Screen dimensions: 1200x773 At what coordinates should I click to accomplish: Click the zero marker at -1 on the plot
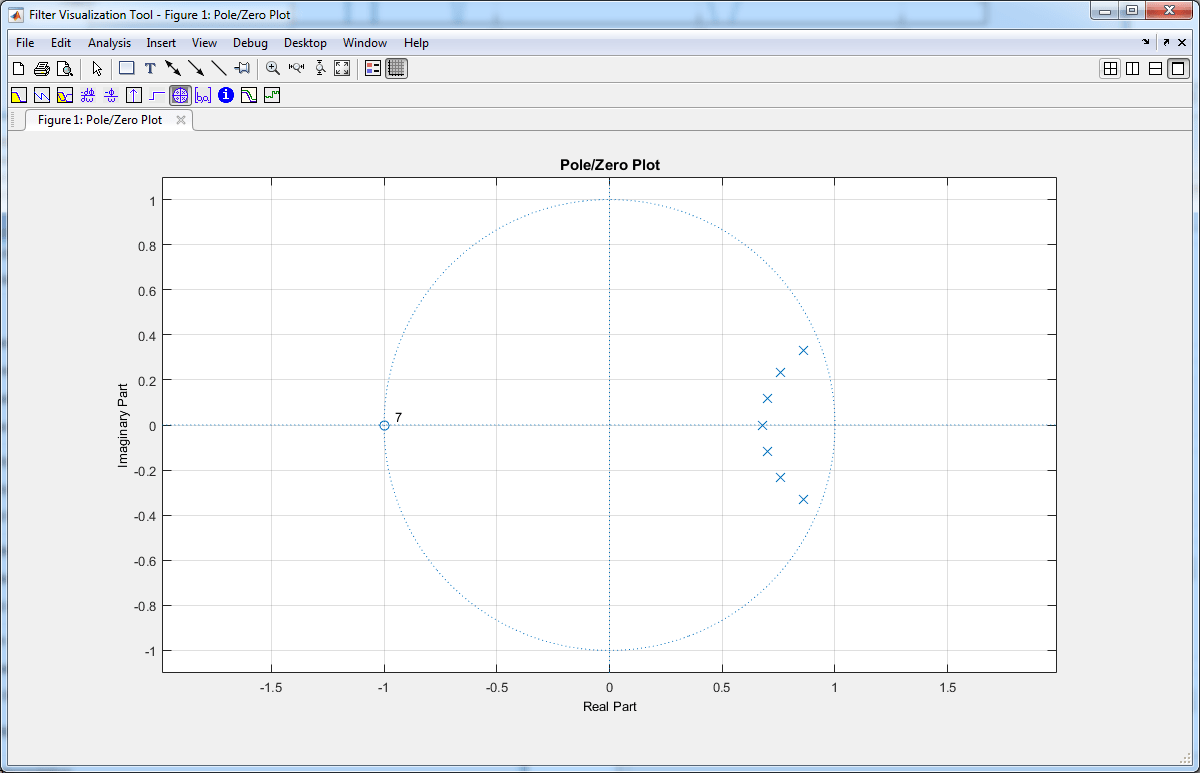(384, 426)
